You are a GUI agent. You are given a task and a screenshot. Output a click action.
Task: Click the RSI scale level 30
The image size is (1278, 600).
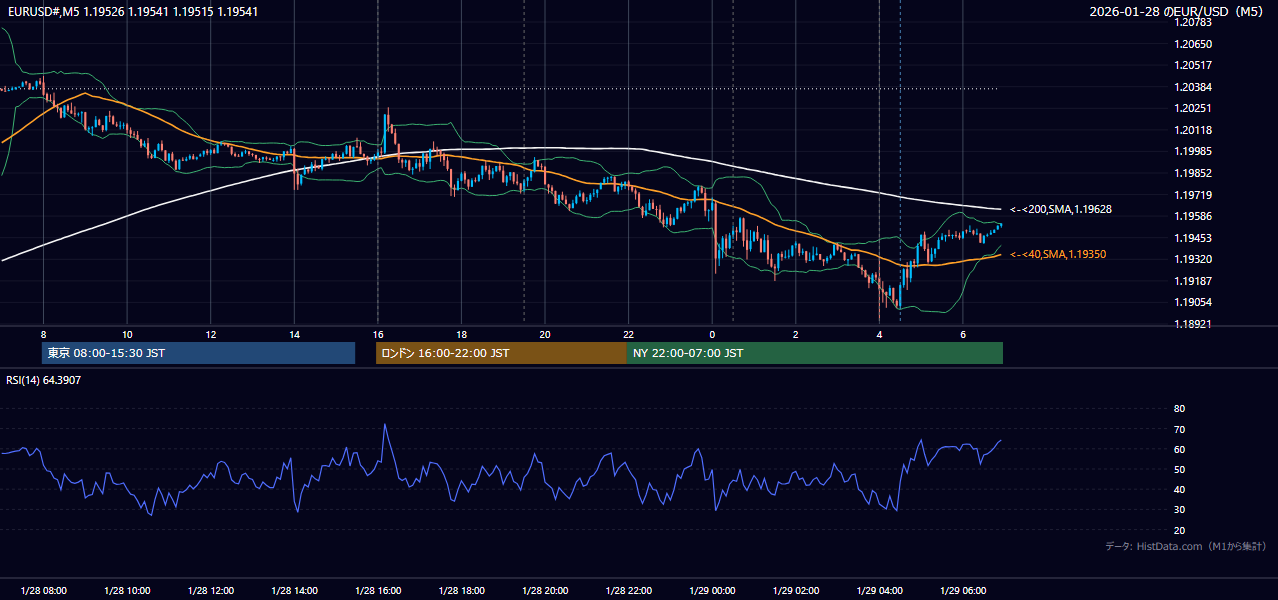(x=1179, y=510)
